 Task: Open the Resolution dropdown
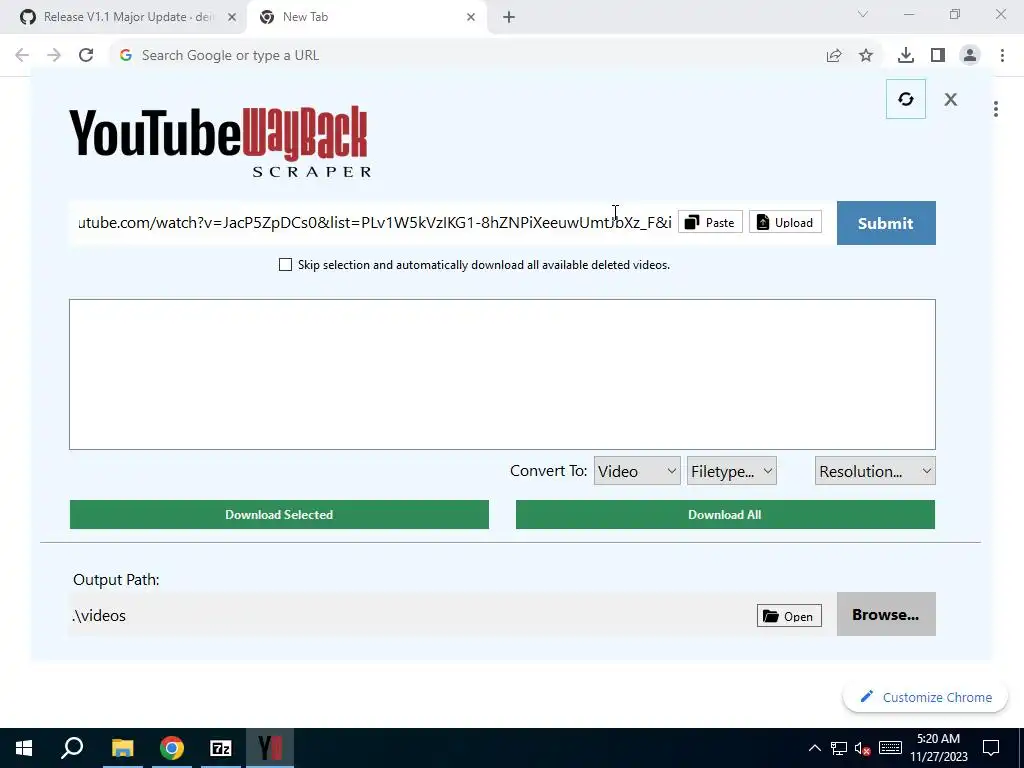(874, 471)
